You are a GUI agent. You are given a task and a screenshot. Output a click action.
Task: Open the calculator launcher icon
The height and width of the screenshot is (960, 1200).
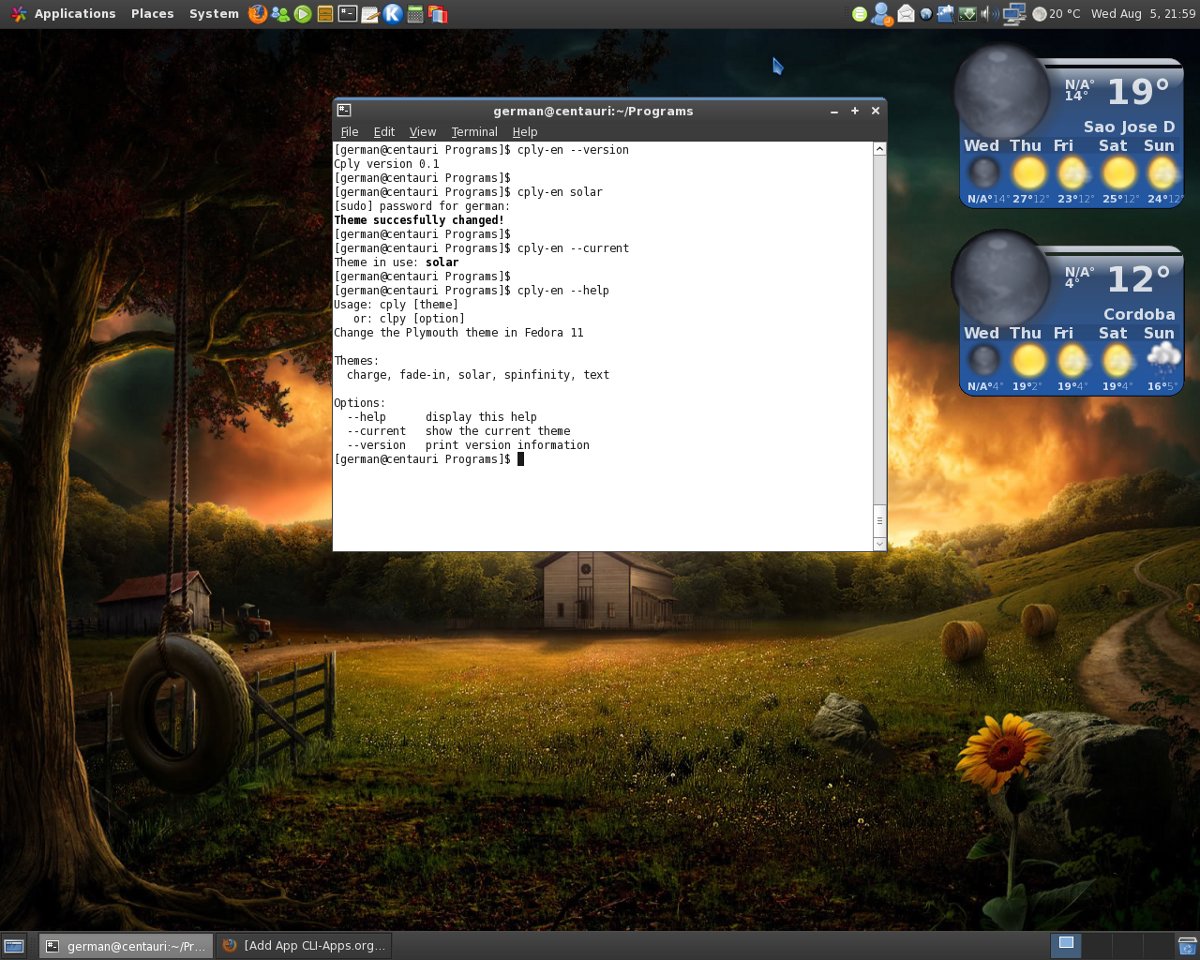click(415, 14)
